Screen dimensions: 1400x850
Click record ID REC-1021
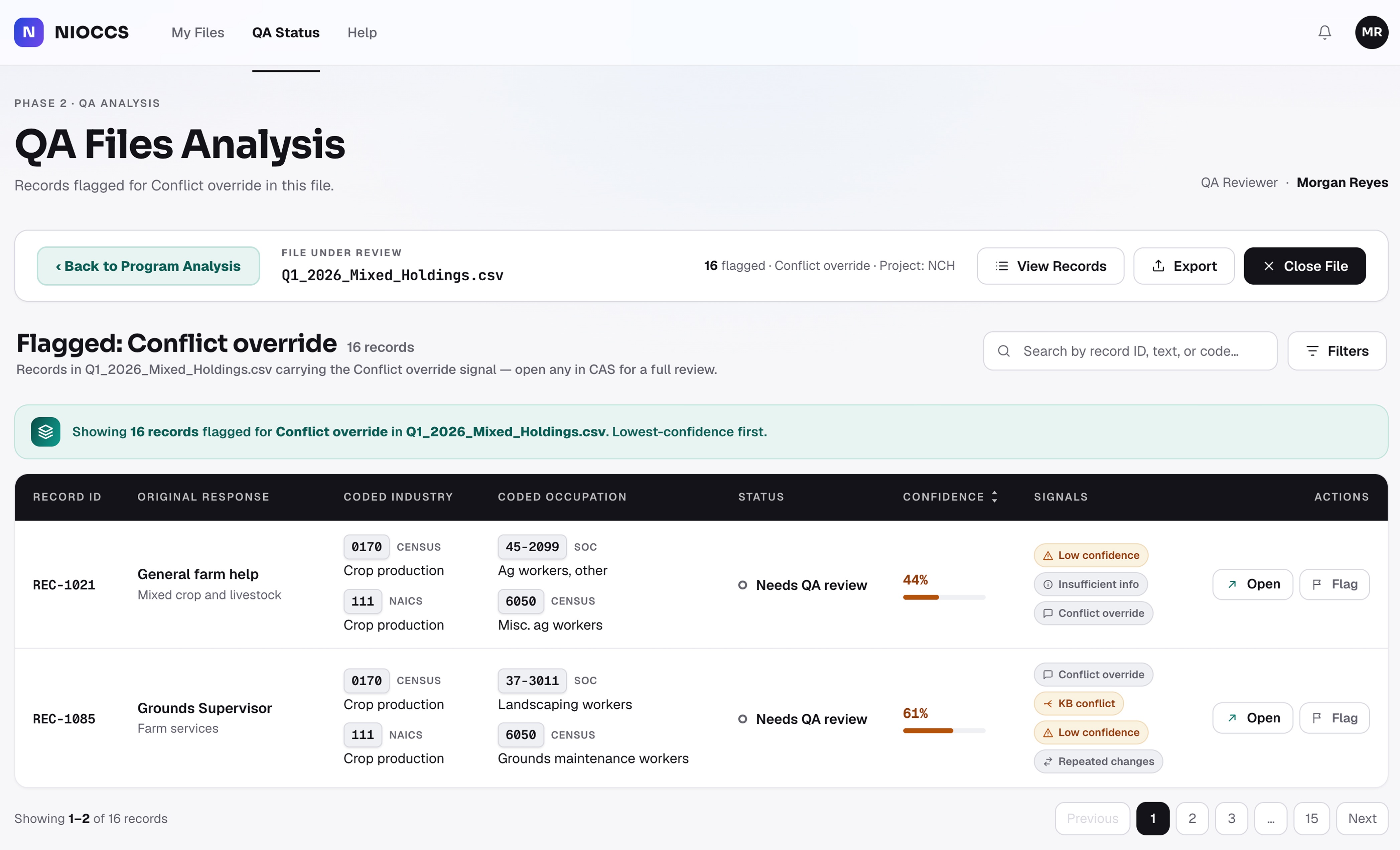click(x=63, y=585)
